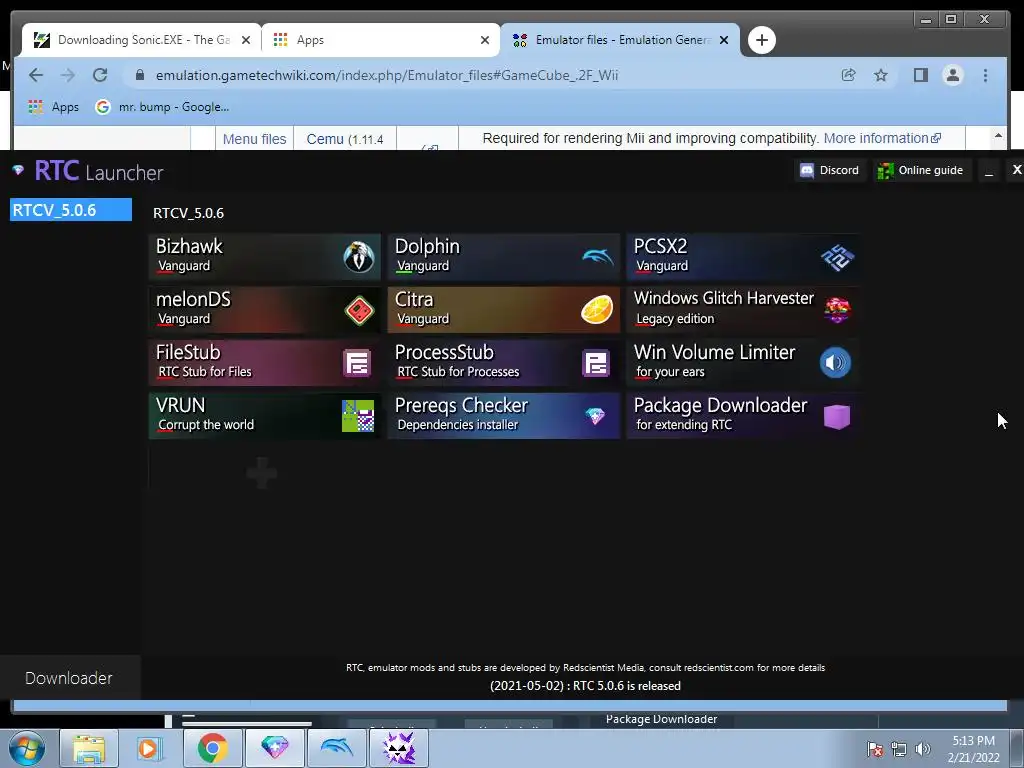Open the mr. bump Google bookmark

point(163,106)
